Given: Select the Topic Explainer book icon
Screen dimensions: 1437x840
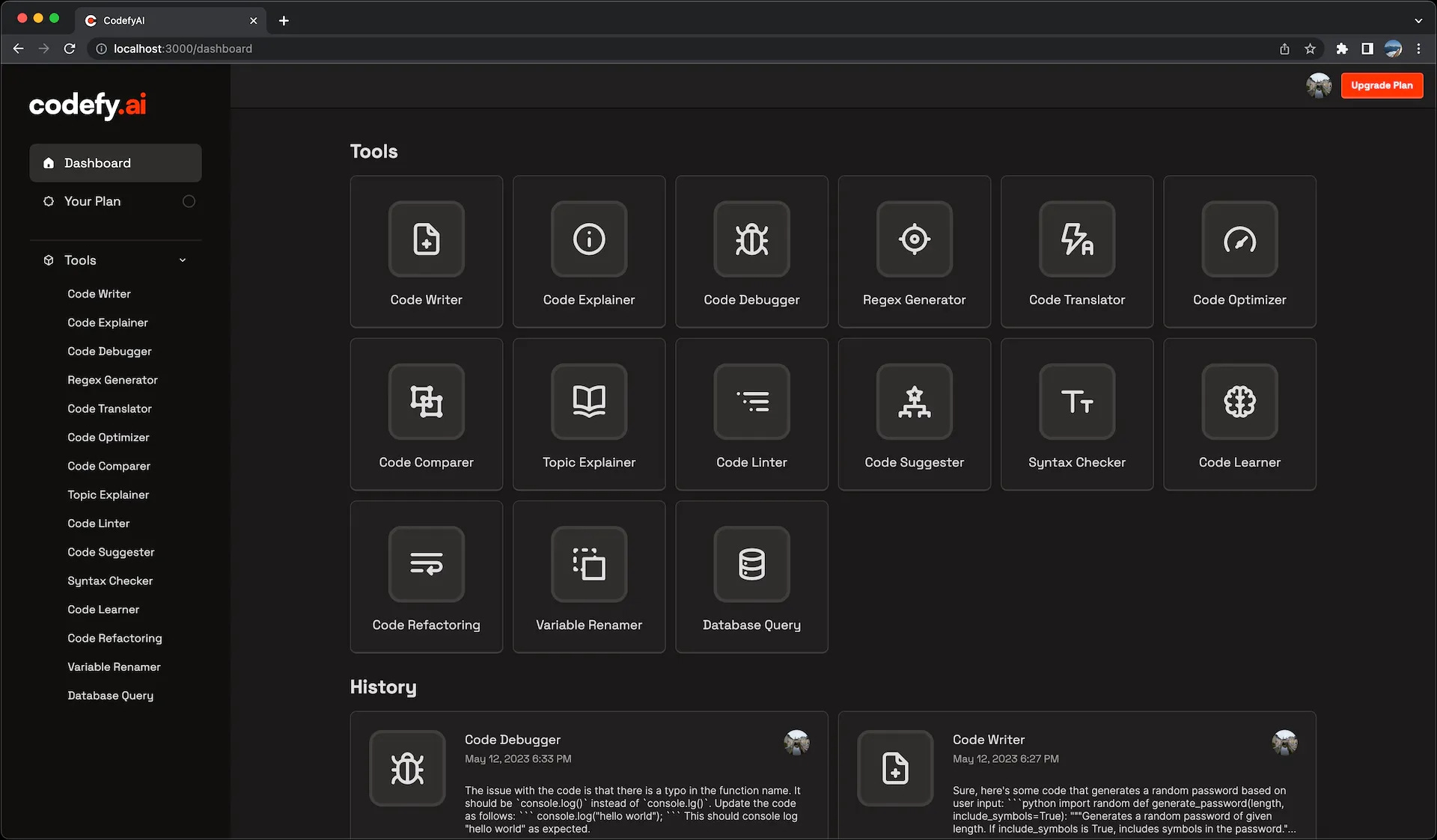Looking at the screenshot, I should pyautogui.click(x=589, y=402).
